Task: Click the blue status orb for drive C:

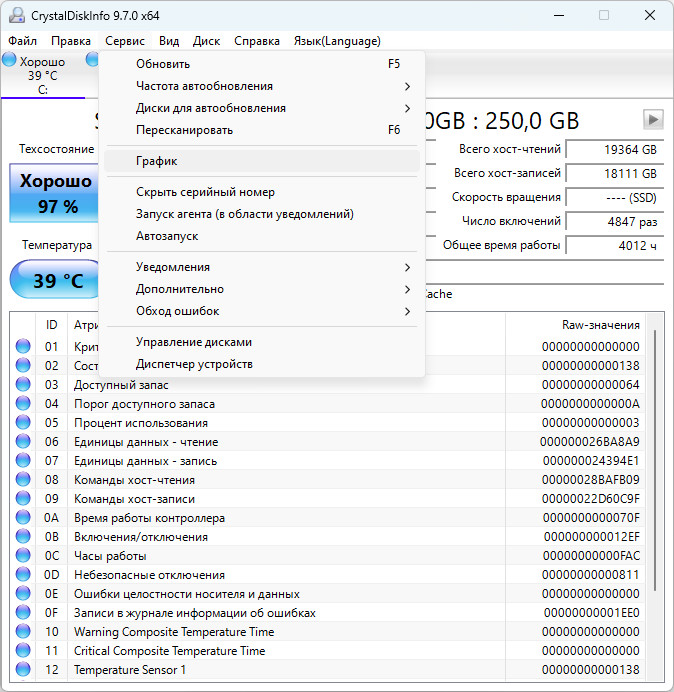Action: [x=9, y=60]
